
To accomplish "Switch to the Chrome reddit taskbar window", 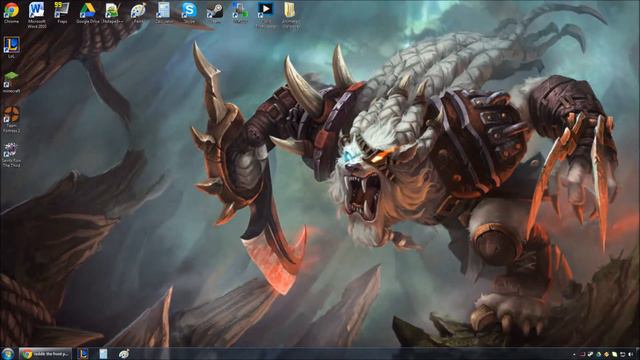I will tap(45, 354).
